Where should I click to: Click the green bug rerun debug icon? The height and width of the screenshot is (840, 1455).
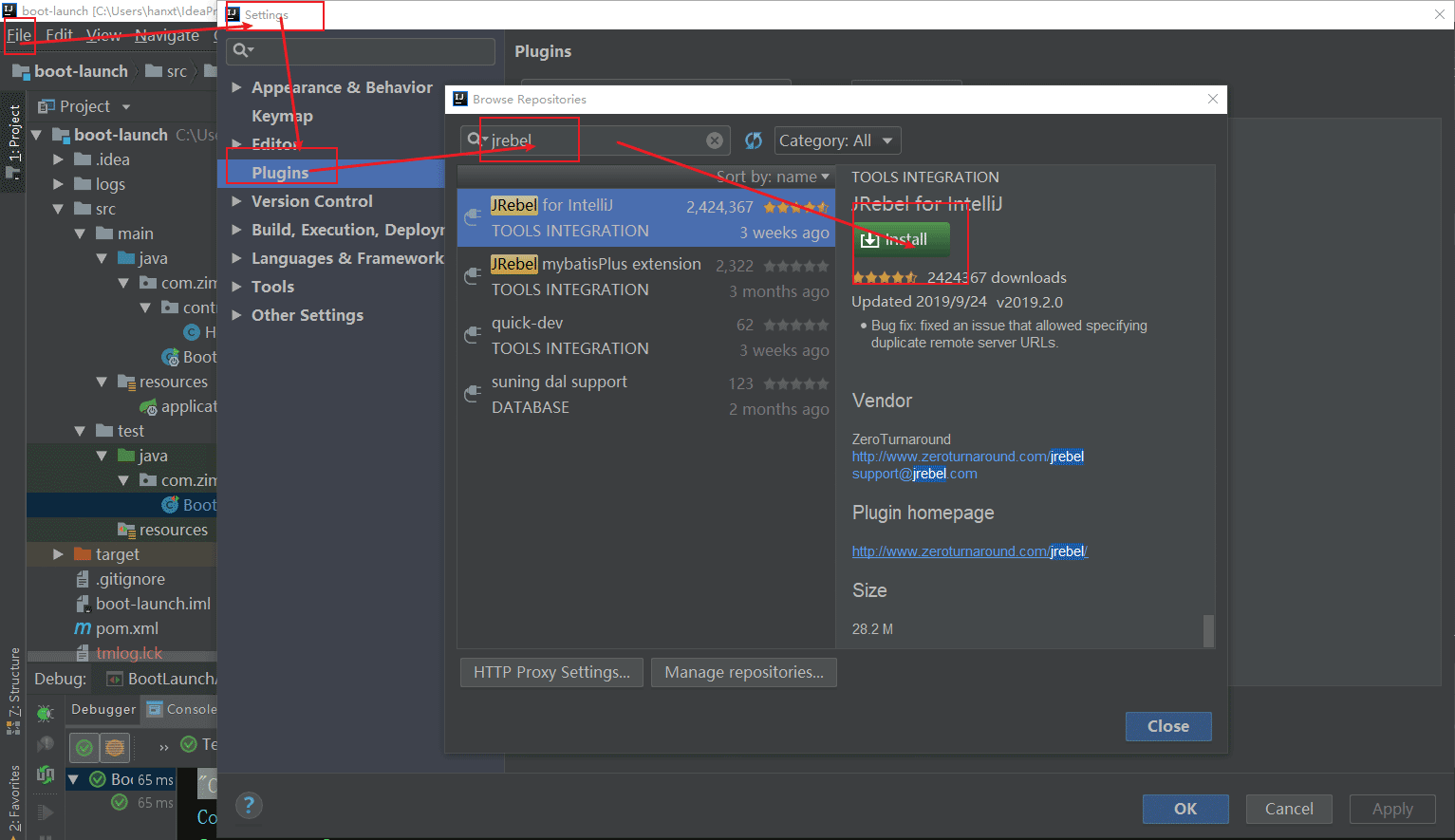pyautogui.click(x=45, y=712)
